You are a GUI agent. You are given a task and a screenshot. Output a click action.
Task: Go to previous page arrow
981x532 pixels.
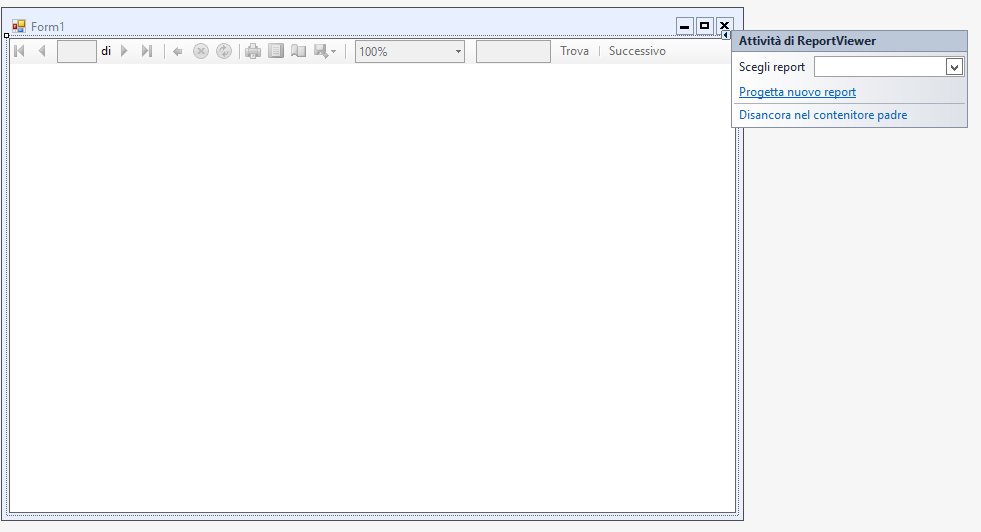click(42, 51)
